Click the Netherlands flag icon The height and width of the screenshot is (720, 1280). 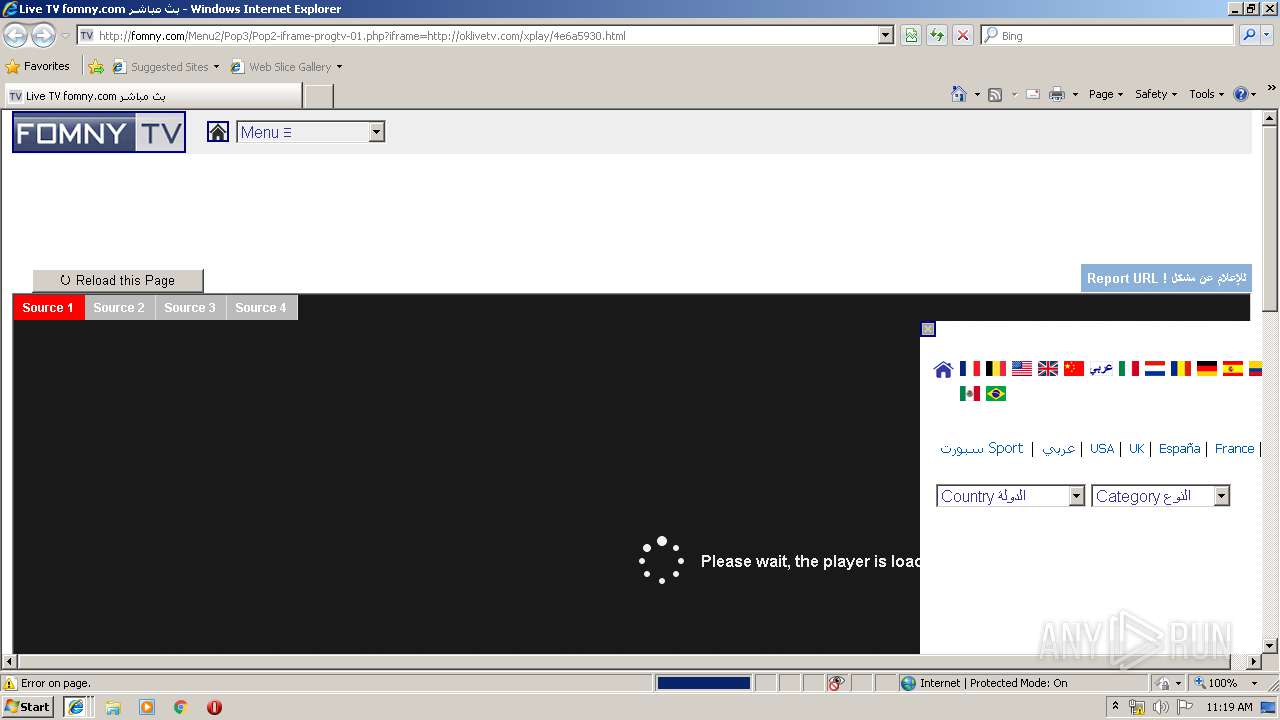1154,369
